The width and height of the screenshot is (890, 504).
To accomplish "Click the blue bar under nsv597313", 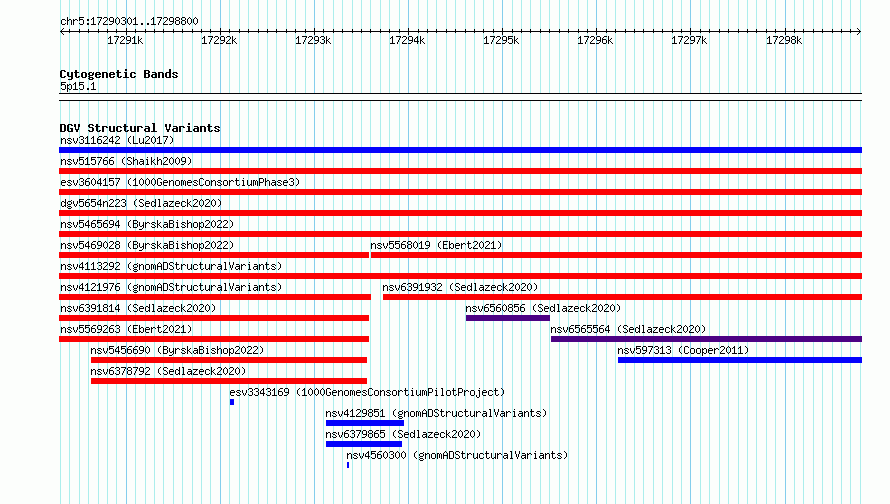I will [x=740, y=360].
